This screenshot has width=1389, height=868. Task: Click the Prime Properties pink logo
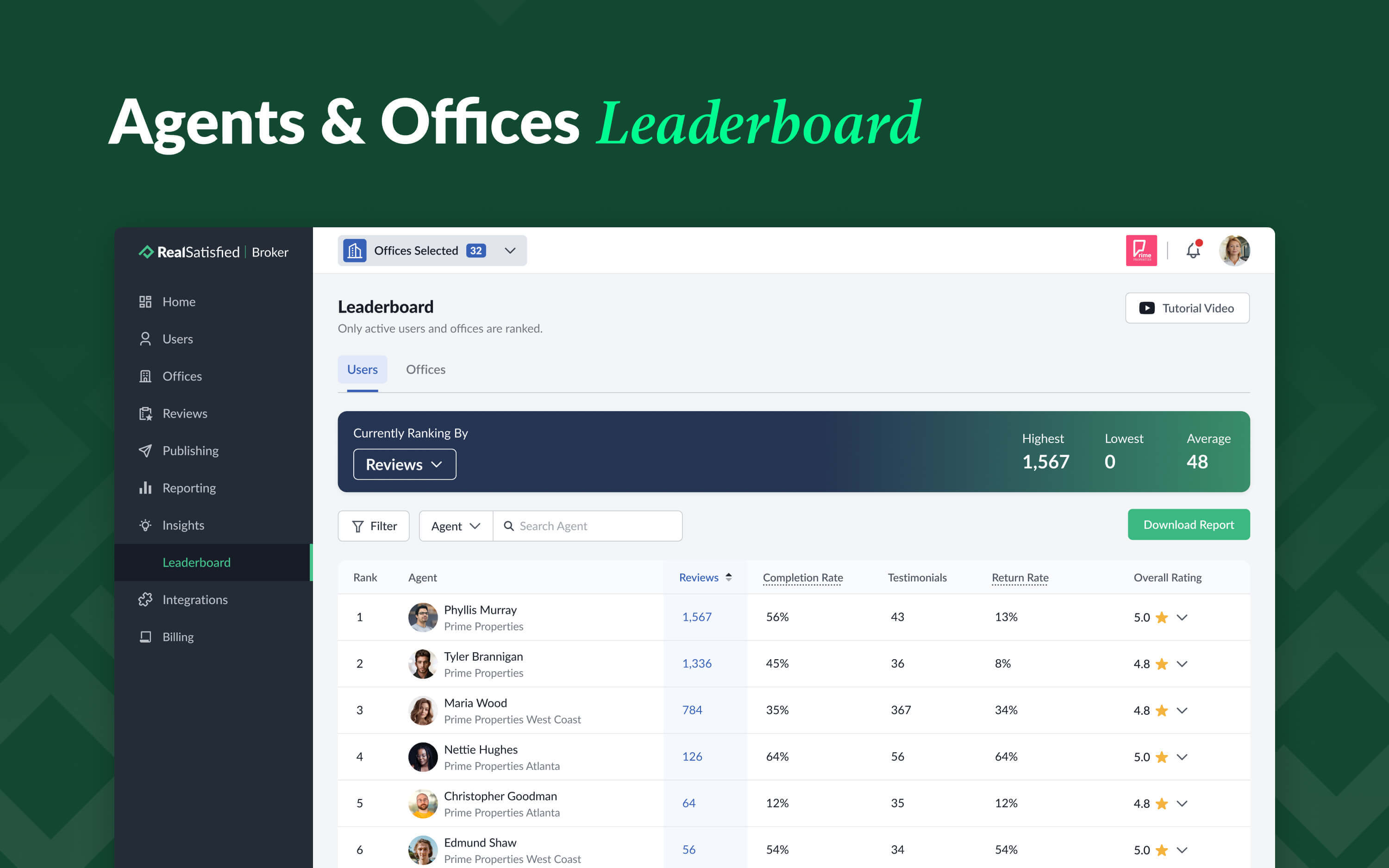[x=1141, y=250]
